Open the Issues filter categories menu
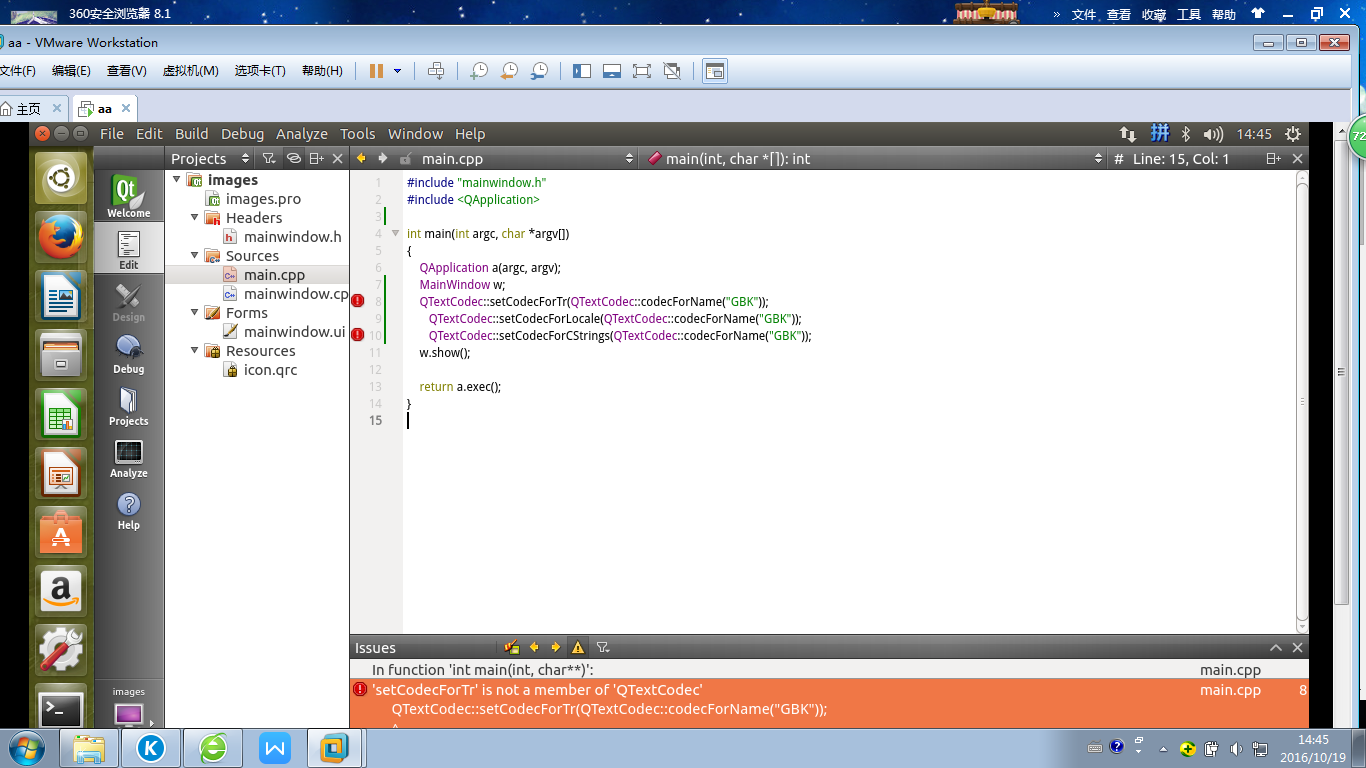Viewport: 1366px width, 768px height. [603, 647]
